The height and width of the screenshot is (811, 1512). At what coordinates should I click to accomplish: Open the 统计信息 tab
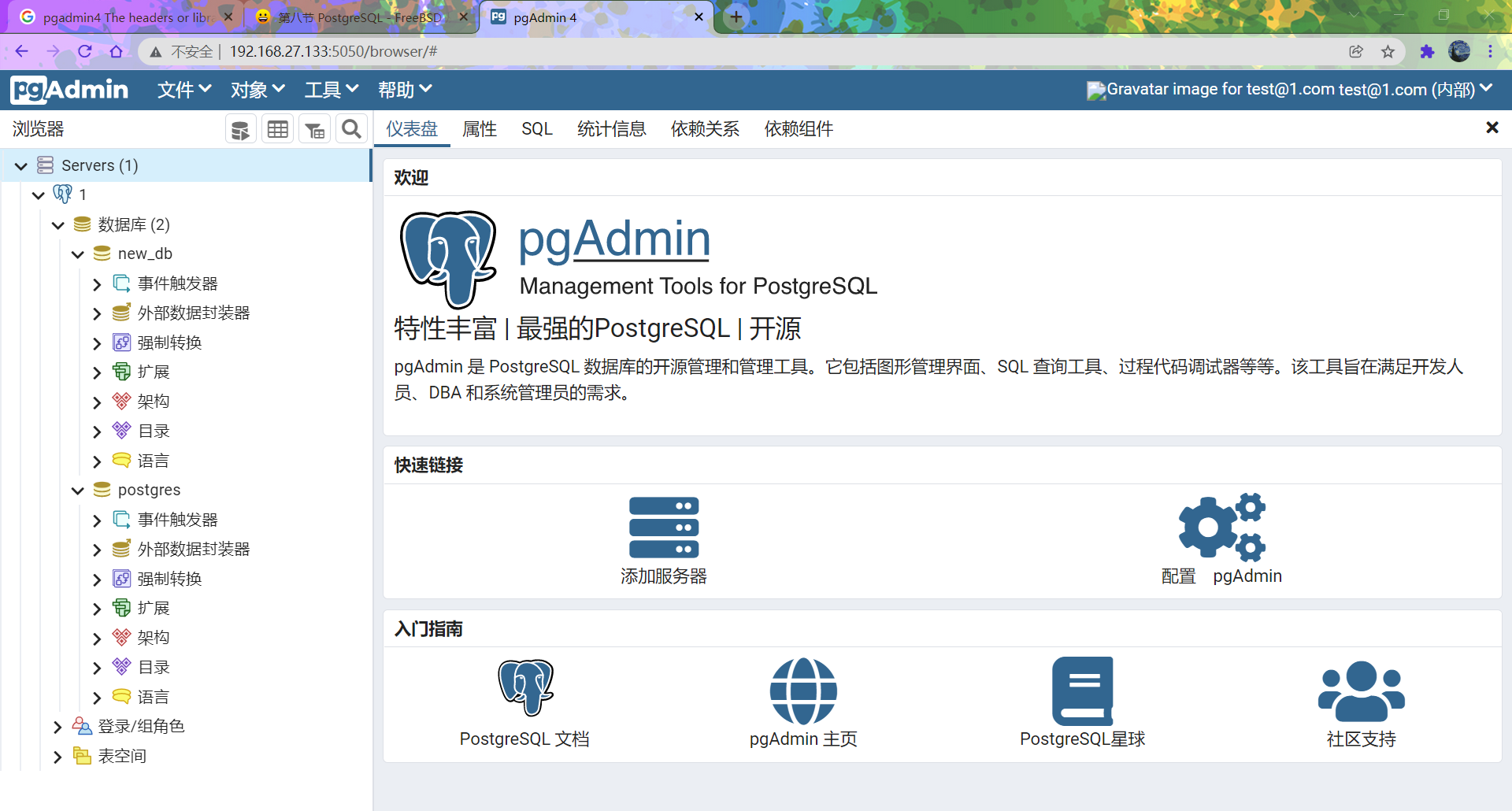(x=612, y=128)
